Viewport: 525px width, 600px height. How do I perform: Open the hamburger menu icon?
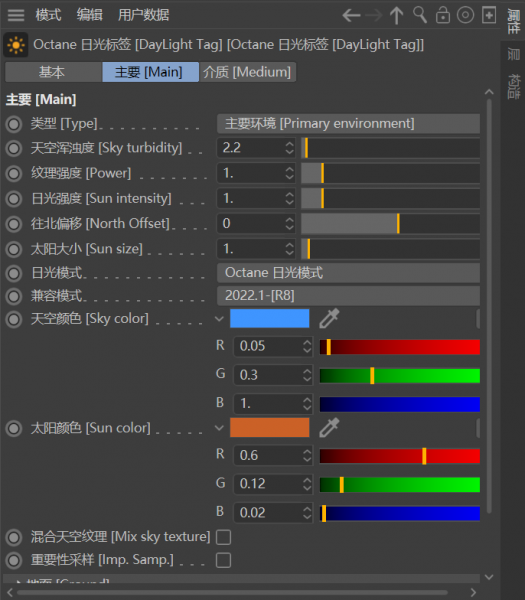click(x=16, y=15)
